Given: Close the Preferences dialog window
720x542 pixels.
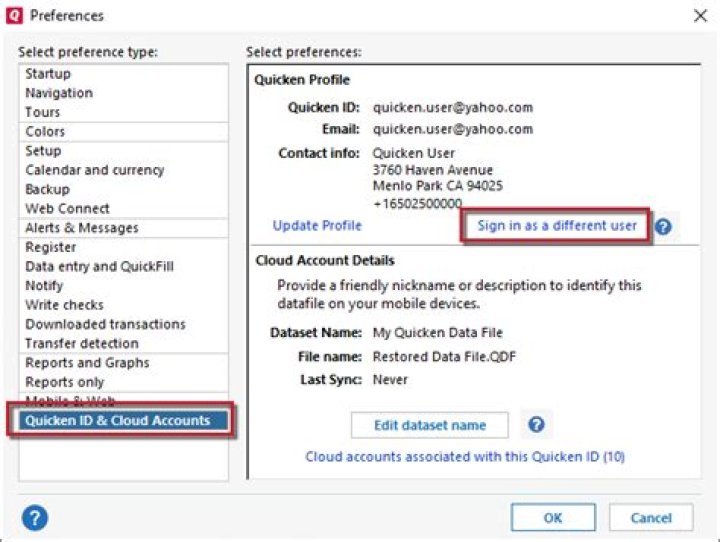Looking at the screenshot, I should (700, 16).
